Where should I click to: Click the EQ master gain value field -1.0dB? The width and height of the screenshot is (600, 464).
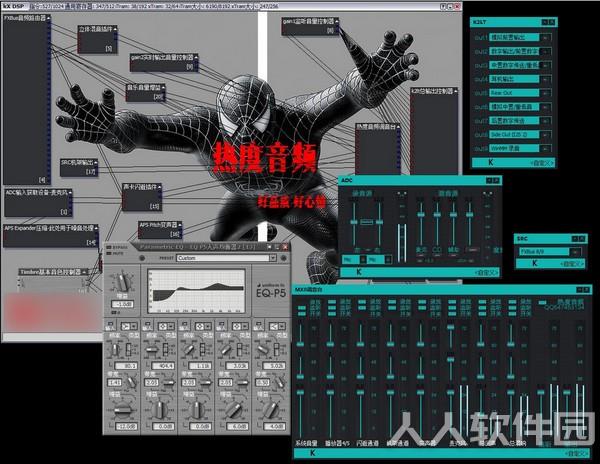tap(122, 304)
